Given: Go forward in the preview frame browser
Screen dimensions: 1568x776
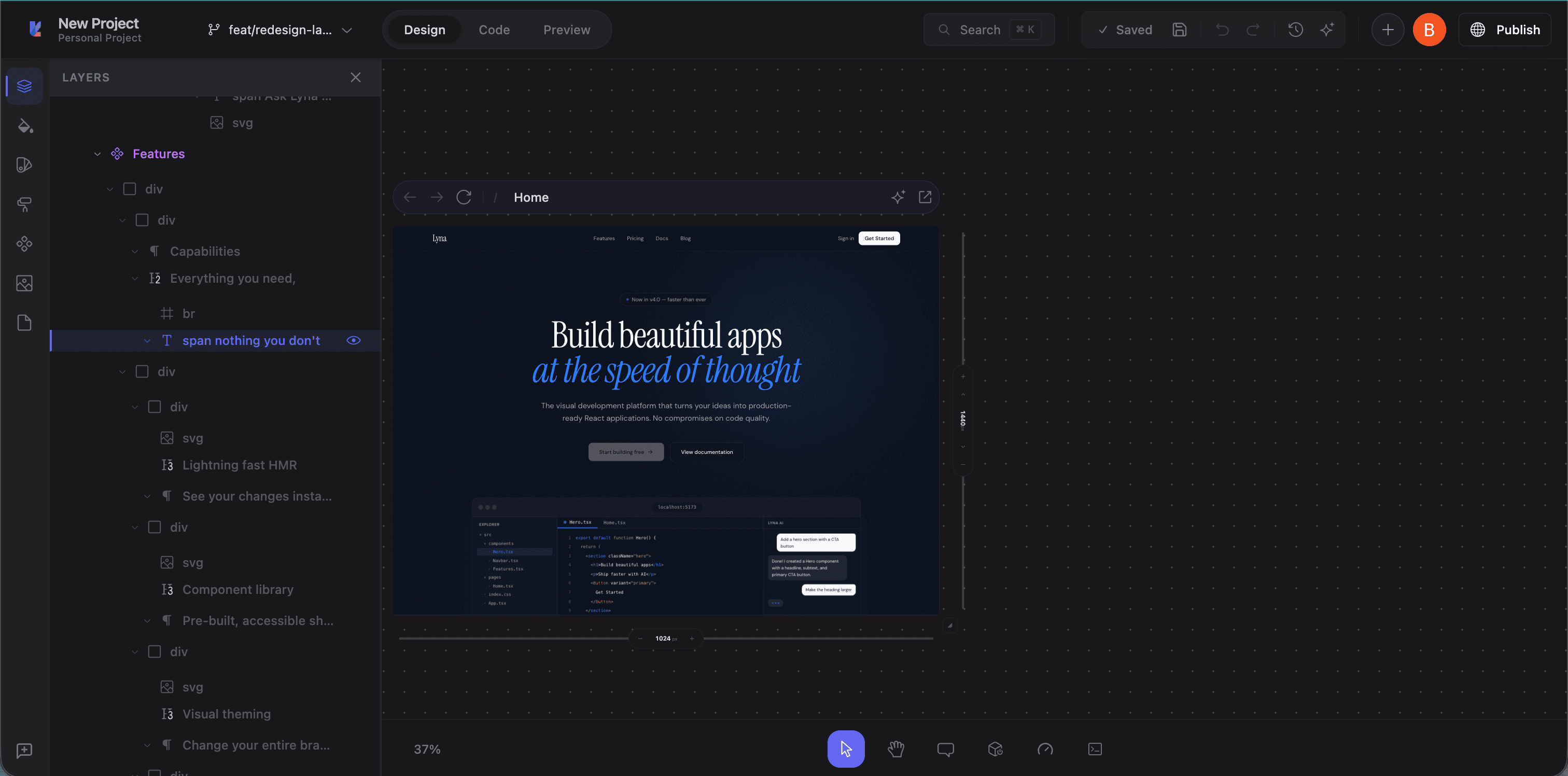Looking at the screenshot, I should click(x=437, y=197).
